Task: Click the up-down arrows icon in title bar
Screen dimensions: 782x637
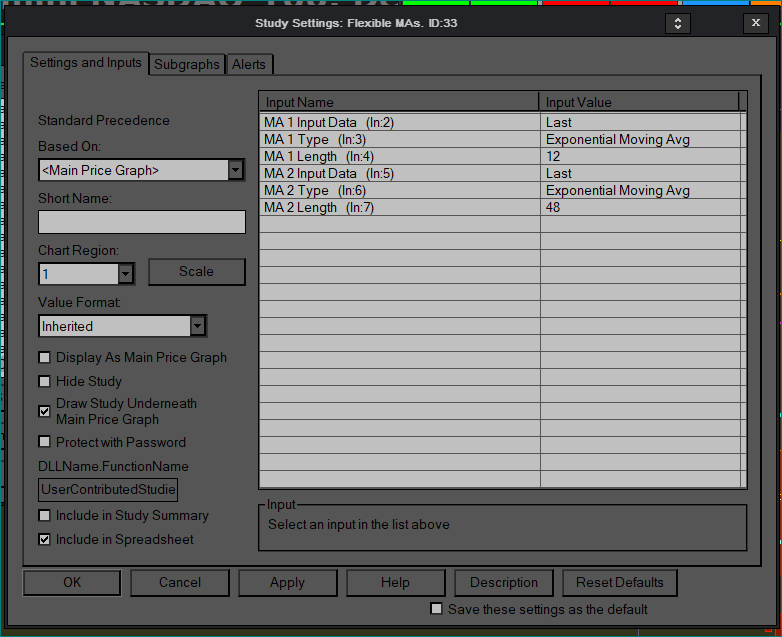Action: tap(677, 23)
